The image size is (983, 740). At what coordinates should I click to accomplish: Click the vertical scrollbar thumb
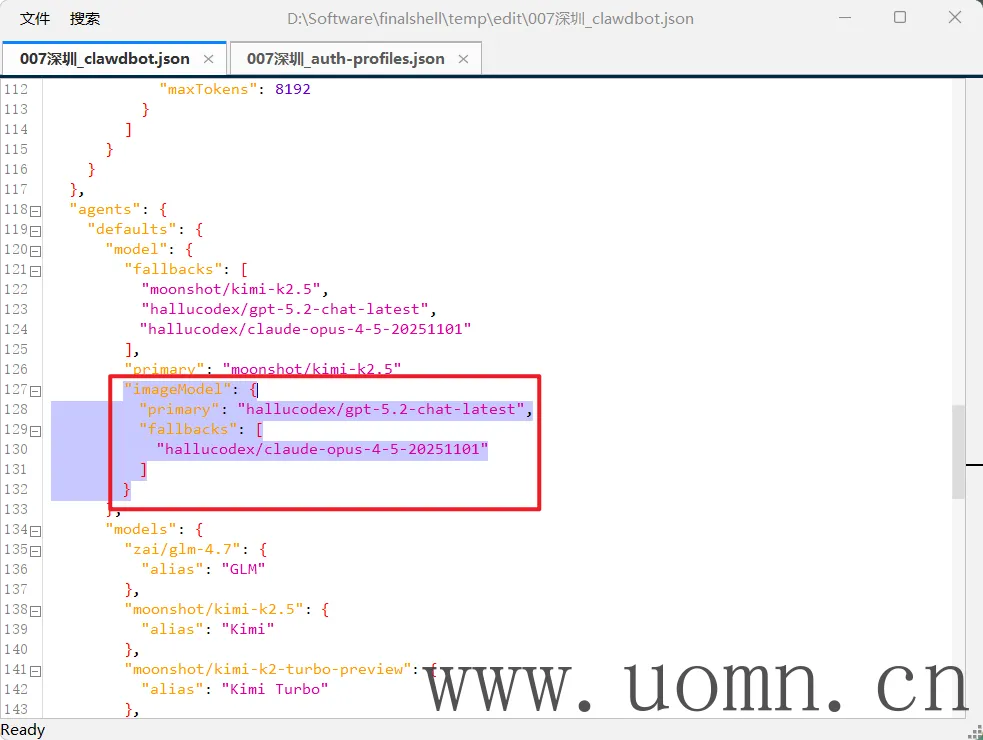tap(958, 451)
